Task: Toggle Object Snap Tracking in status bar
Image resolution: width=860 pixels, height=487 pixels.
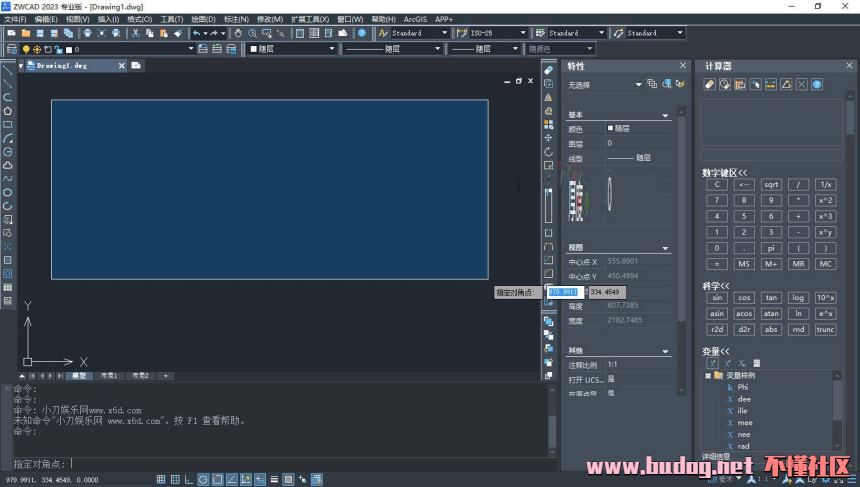Action: click(x=232, y=479)
